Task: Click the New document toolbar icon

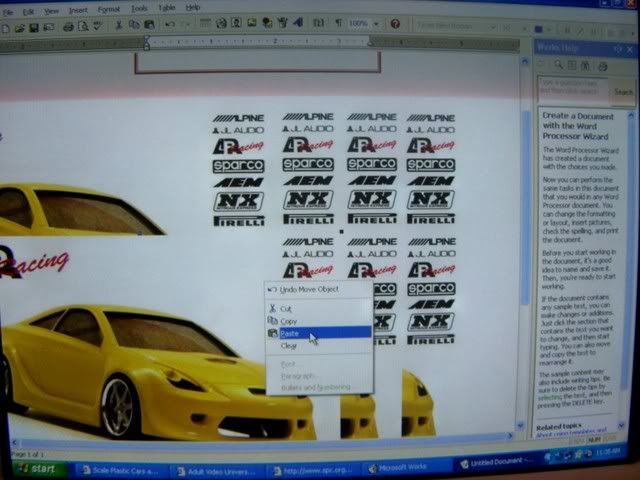Action: point(6,28)
